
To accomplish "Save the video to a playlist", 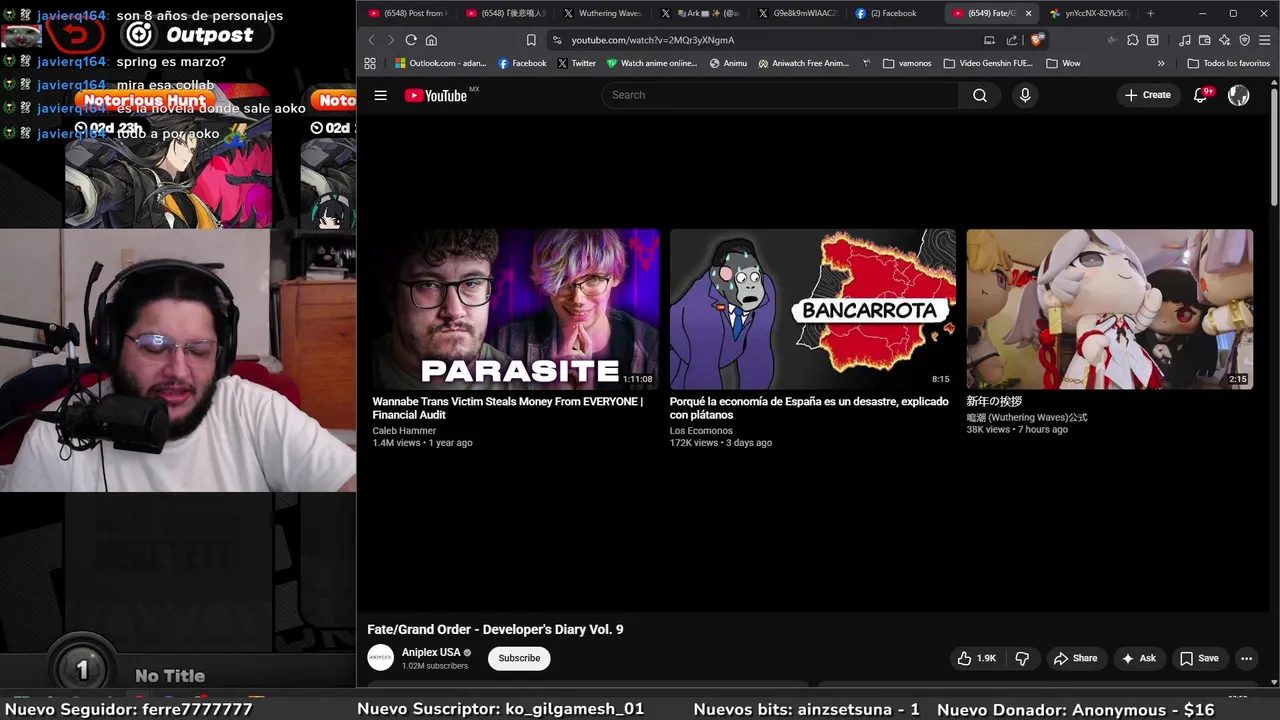I will tap(1199, 658).
